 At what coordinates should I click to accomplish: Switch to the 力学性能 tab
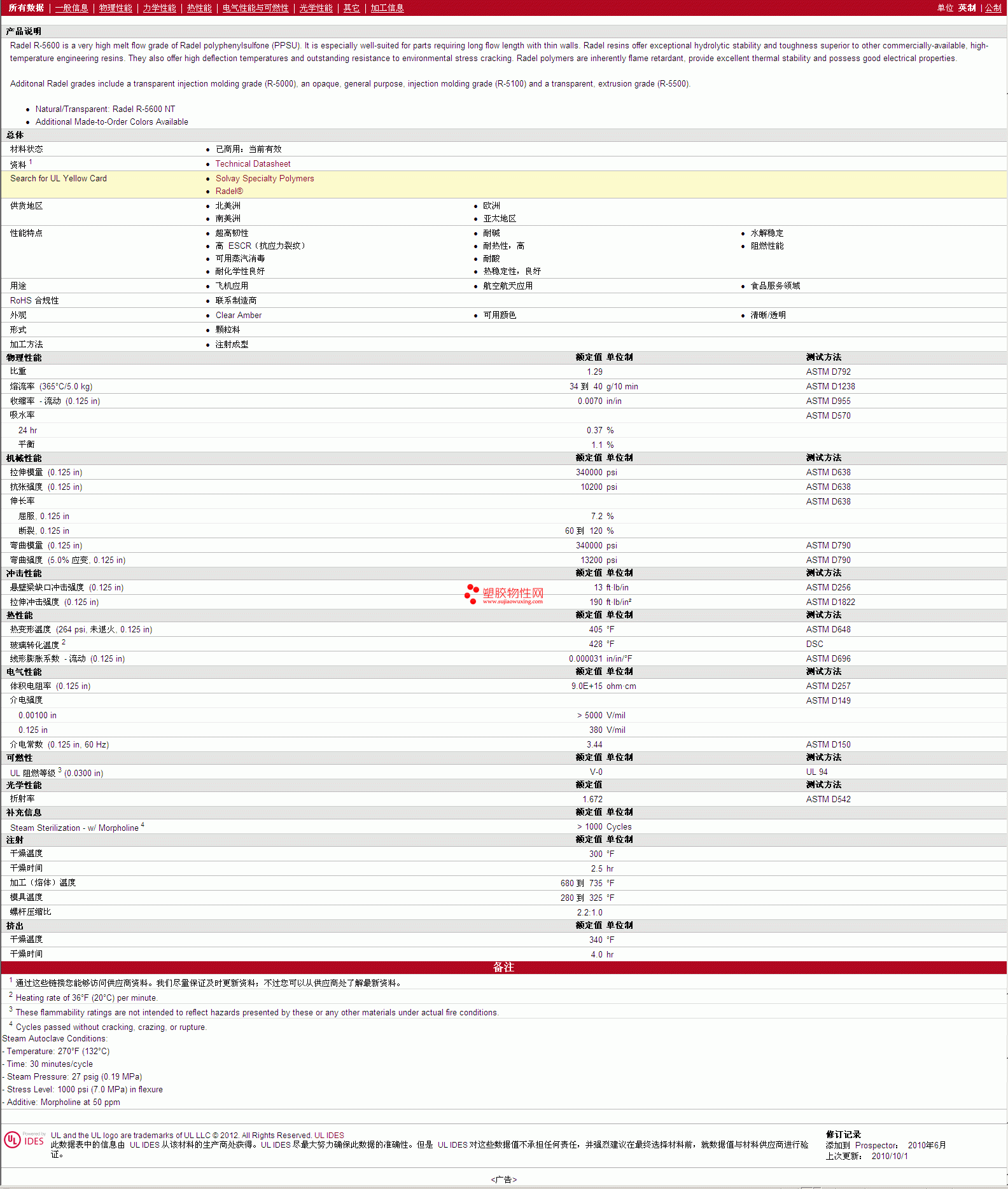[x=160, y=8]
